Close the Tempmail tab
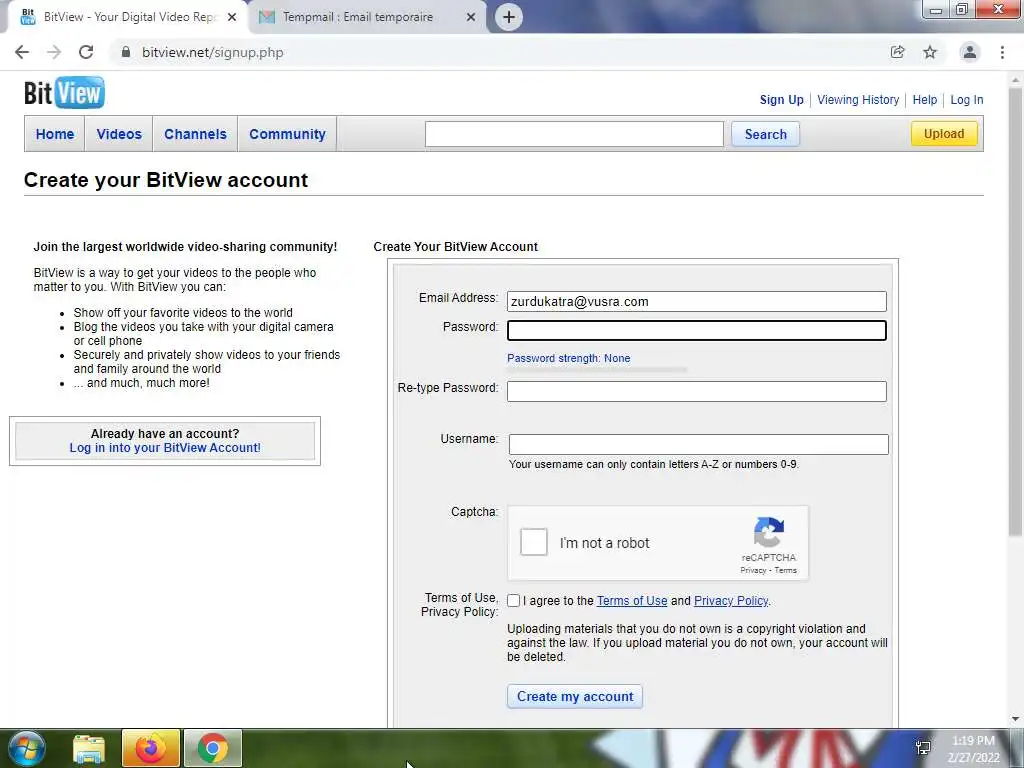 [x=471, y=17]
